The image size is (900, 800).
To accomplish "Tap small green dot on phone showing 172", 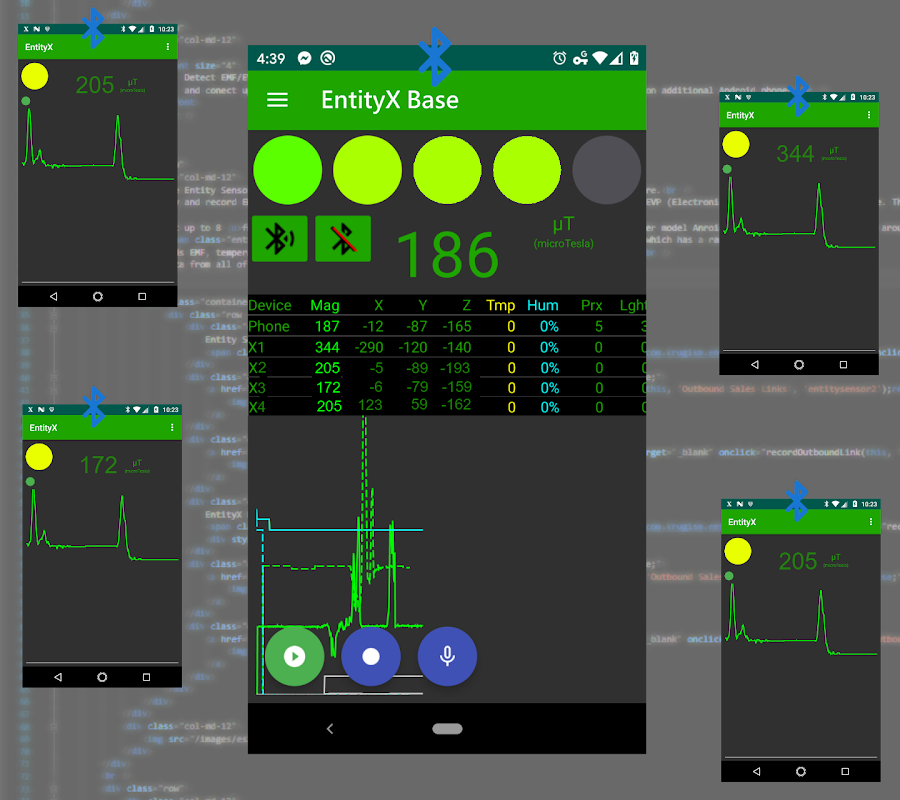I will (30, 481).
